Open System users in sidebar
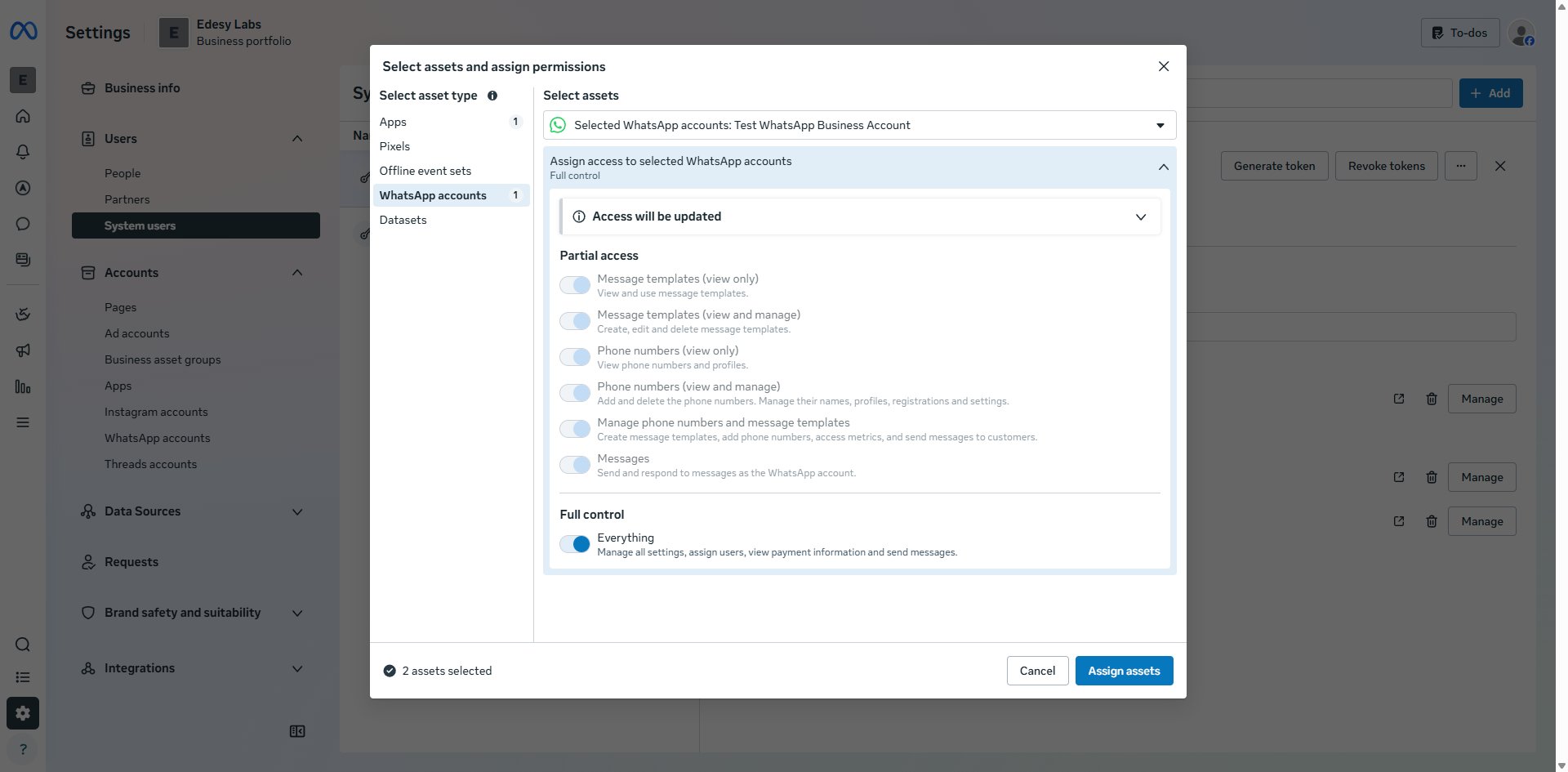 tap(196, 225)
